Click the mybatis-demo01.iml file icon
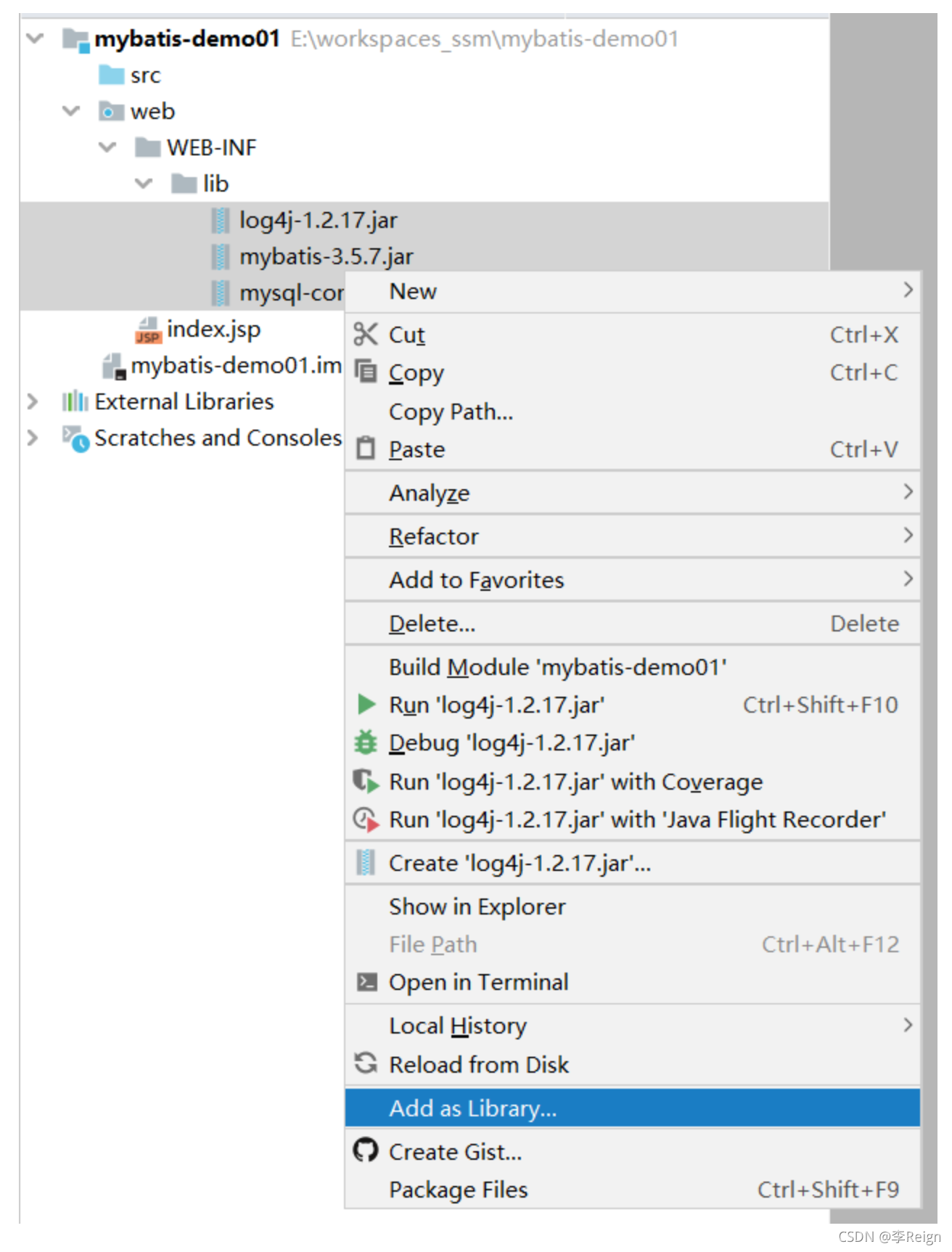This screenshot has width=952, height=1252. coord(114,366)
